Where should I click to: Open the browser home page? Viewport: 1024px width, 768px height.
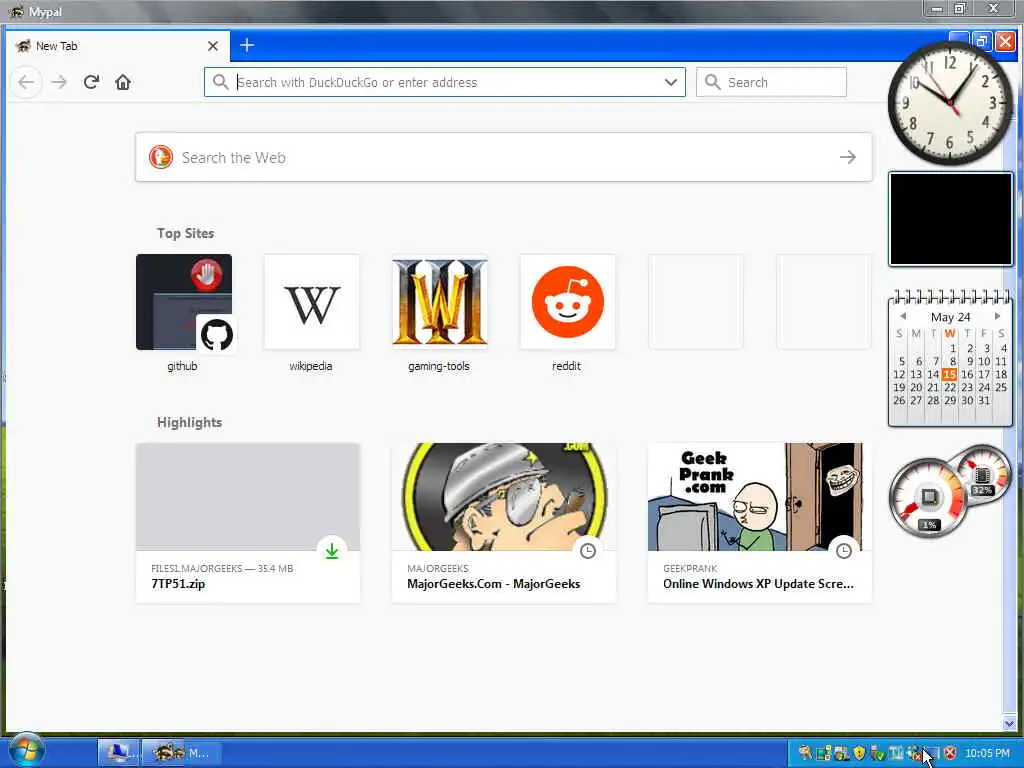click(x=123, y=82)
